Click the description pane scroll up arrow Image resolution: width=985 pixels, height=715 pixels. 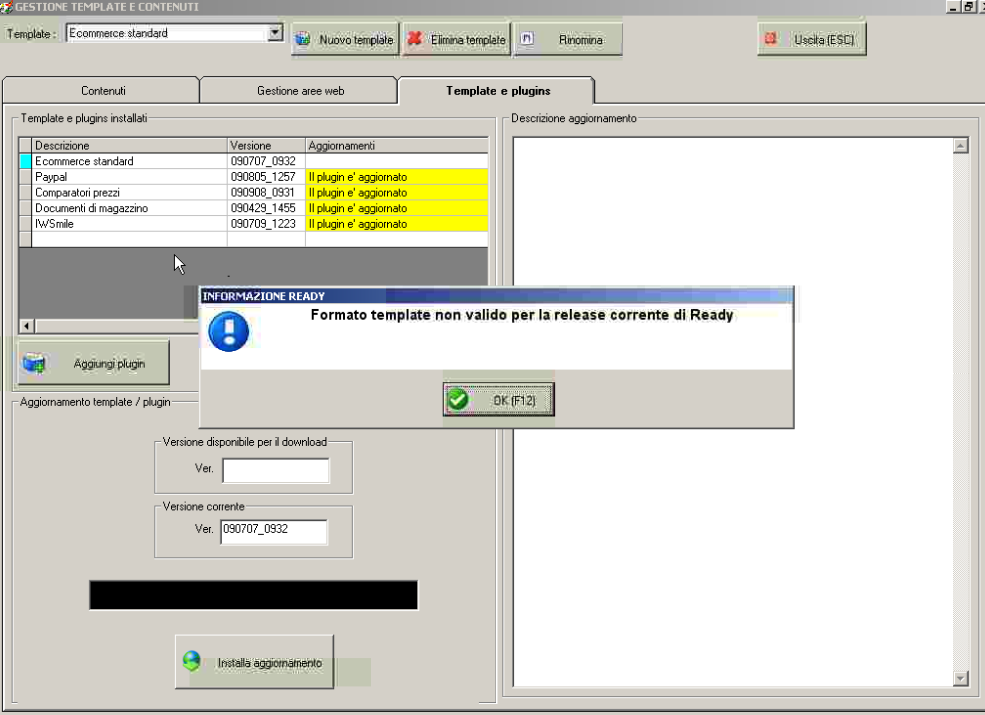960,146
